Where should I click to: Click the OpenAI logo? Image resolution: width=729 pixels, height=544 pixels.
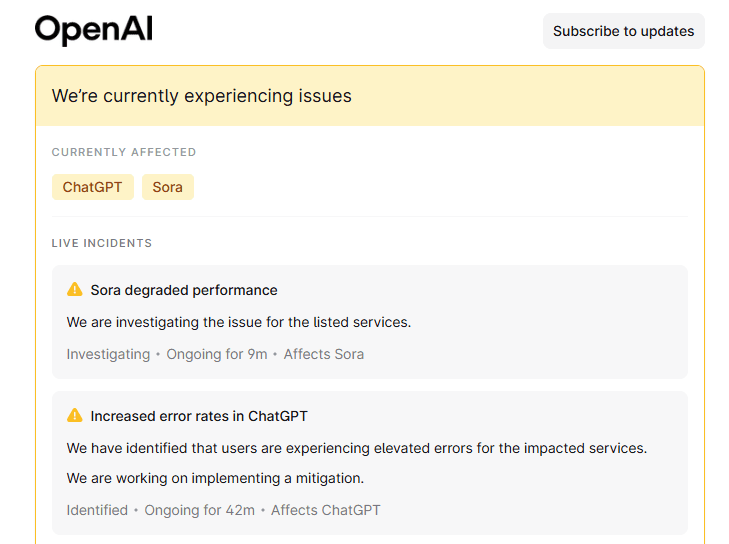tap(93, 30)
